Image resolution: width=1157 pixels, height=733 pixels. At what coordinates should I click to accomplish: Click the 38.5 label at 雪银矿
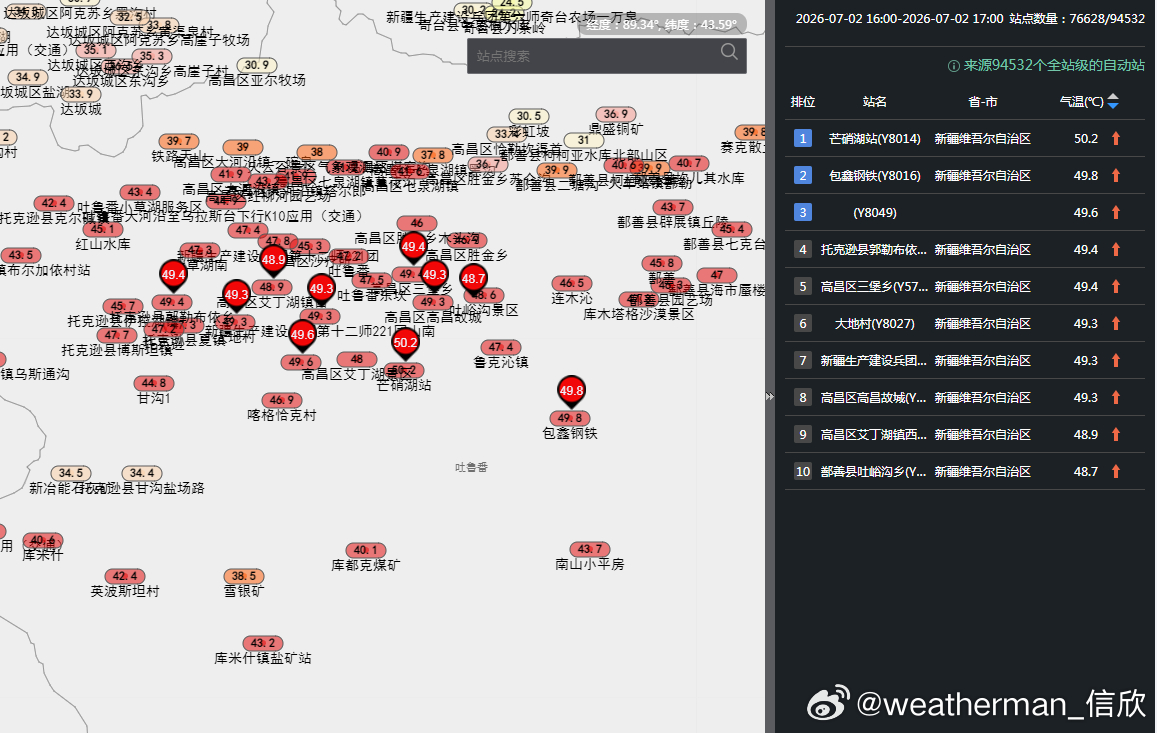pyautogui.click(x=244, y=576)
